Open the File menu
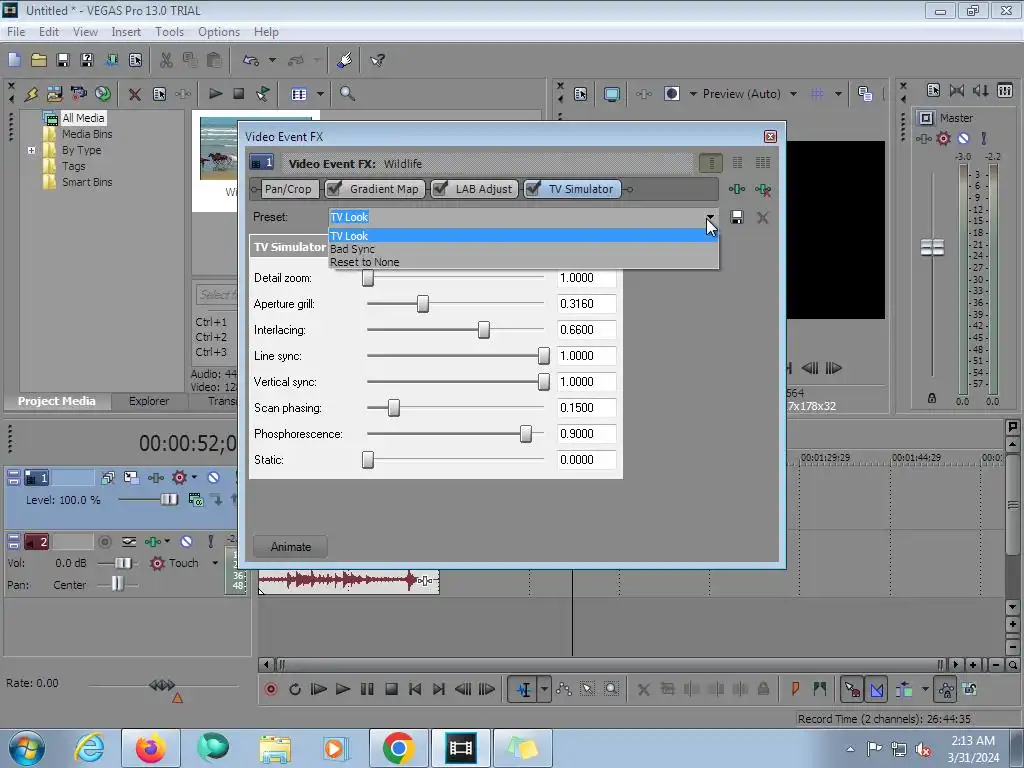Screen dimensions: 1024x768 16,31
